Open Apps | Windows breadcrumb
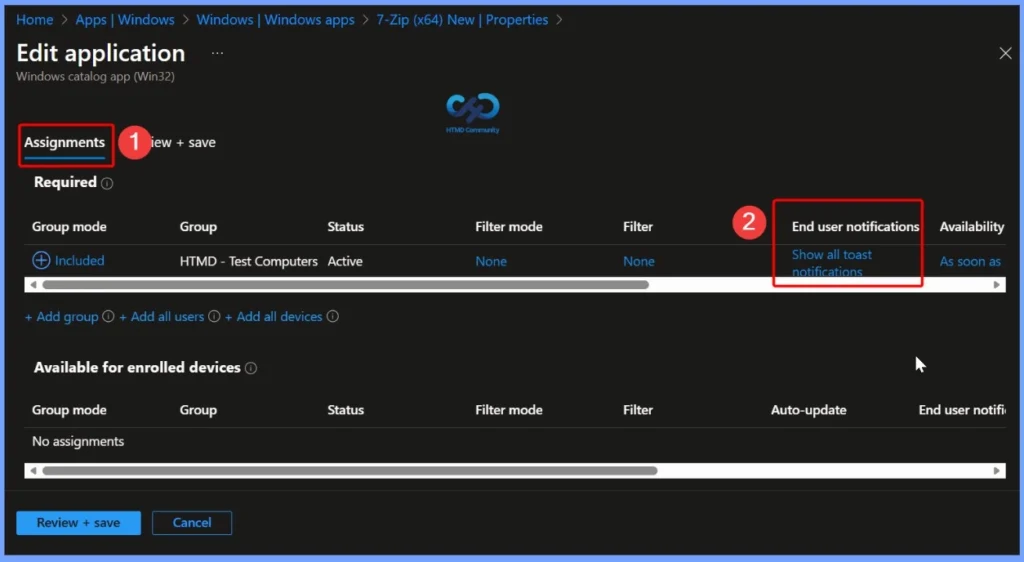The height and width of the screenshot is (562, 1024). click(x=125, y=20)
